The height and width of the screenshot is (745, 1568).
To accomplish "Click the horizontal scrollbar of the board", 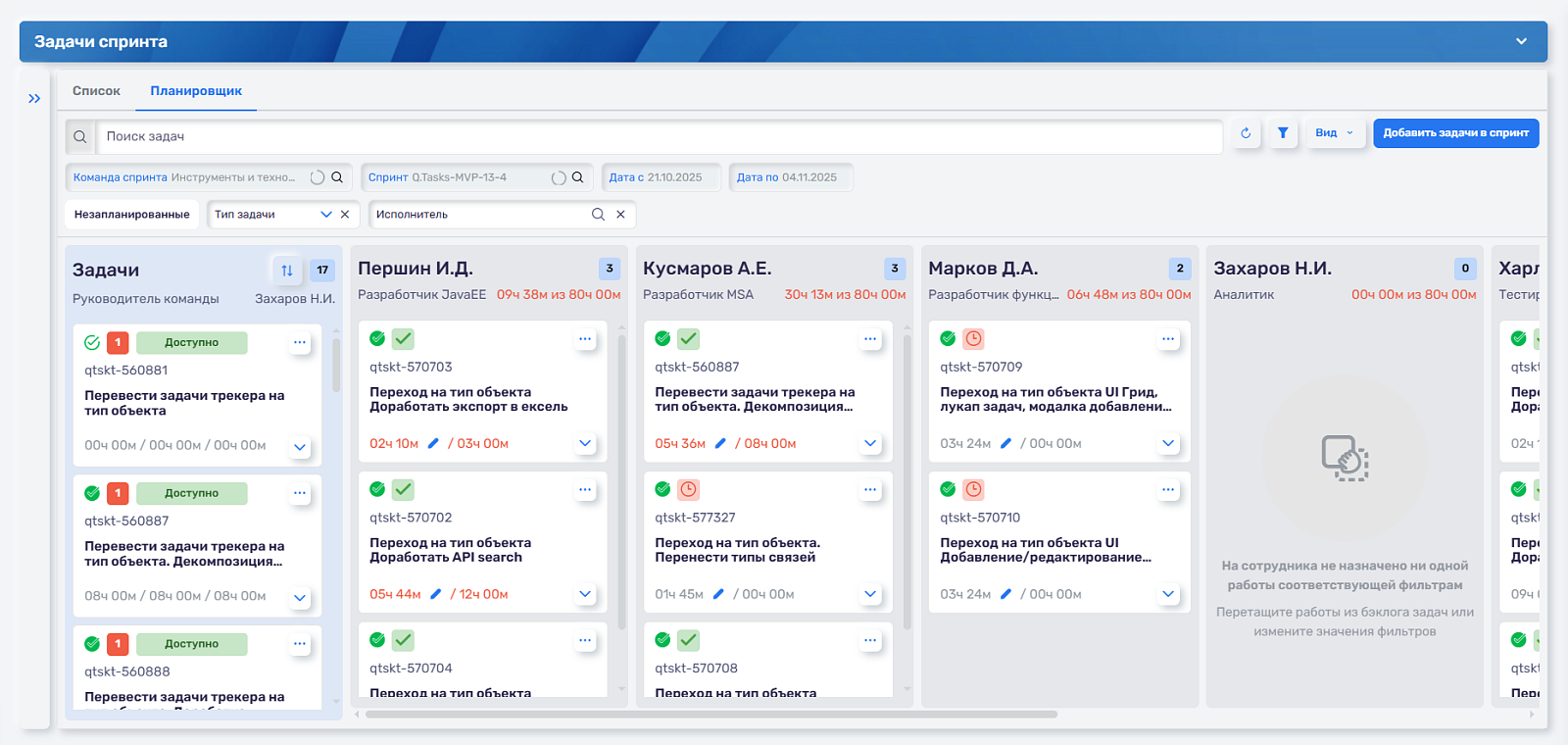I will [710, 715].
